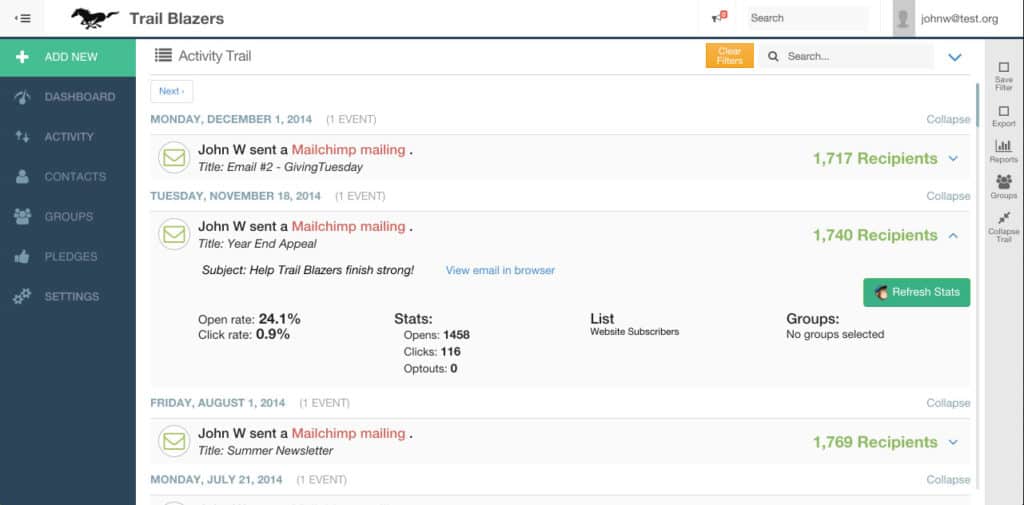Screen dimensions: 1024x505
Task: Open the Contacts menu item
Action: (68, 177)
